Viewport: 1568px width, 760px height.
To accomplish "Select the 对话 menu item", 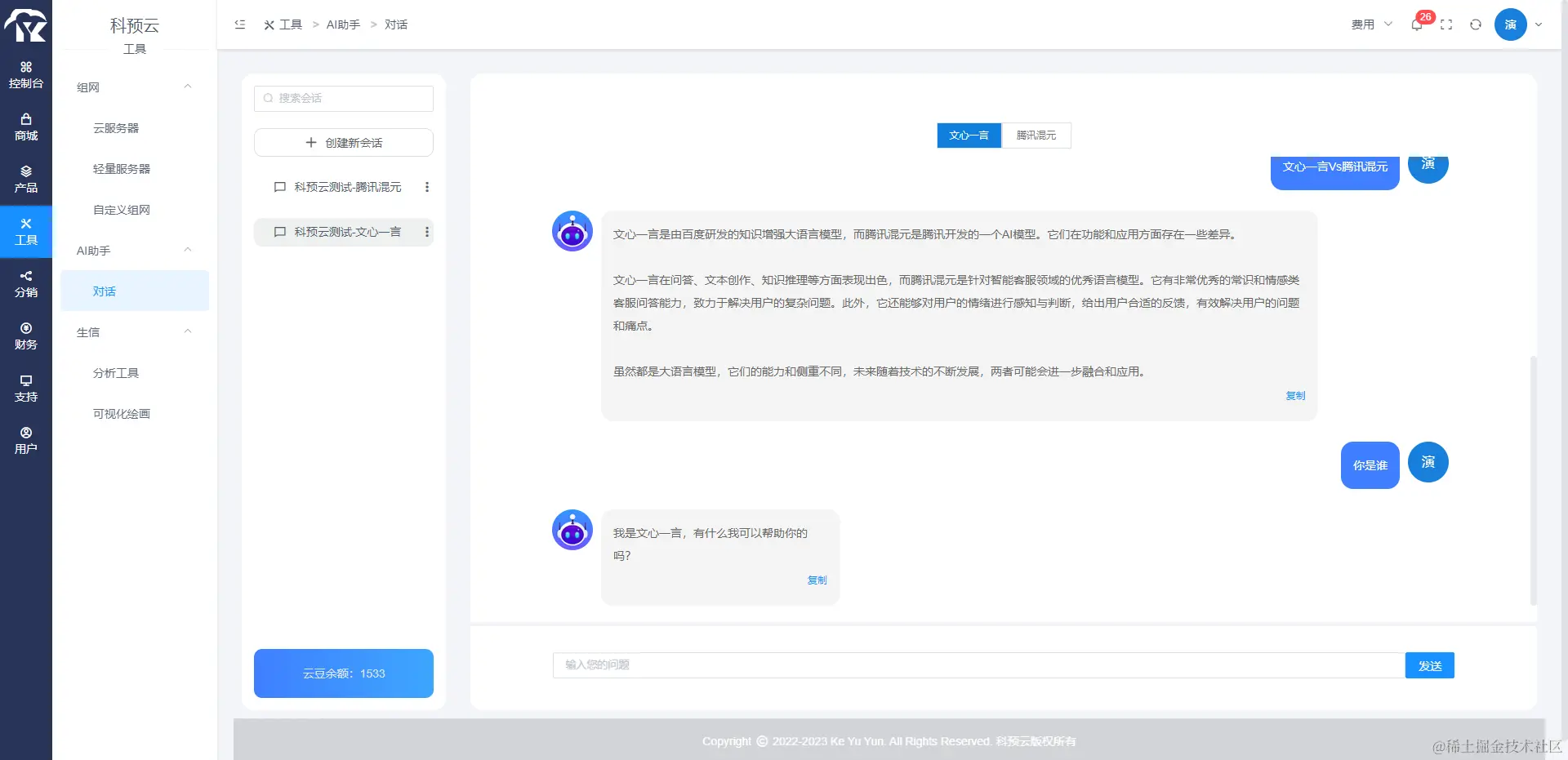I will pos(135,291).
